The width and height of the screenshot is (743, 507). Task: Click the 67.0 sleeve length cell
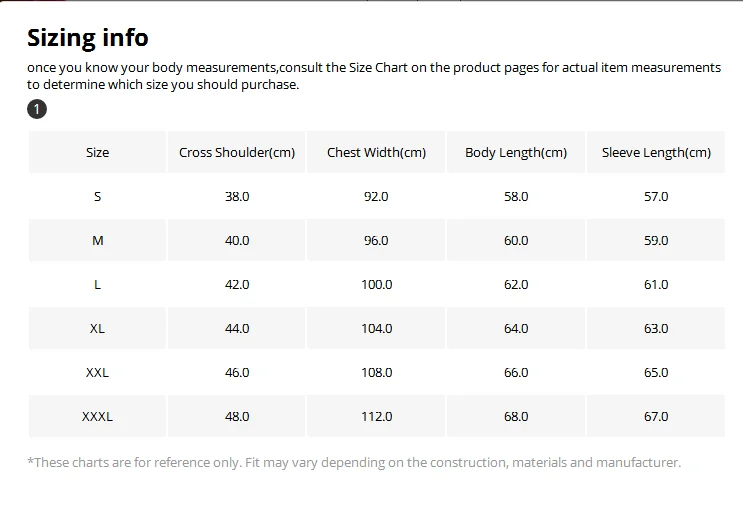pos(656,417)
